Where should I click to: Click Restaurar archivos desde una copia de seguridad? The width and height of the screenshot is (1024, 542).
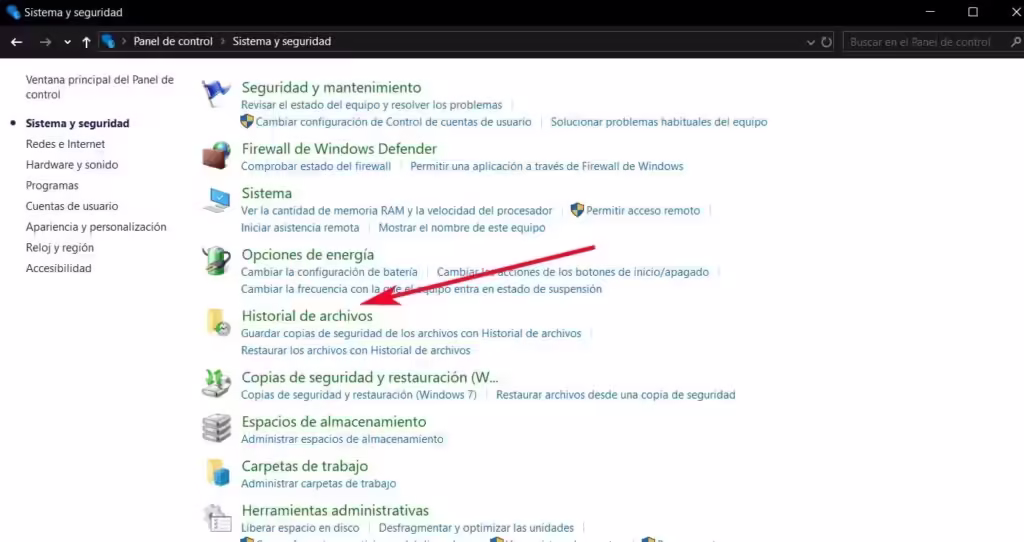(x=616, y=395)
